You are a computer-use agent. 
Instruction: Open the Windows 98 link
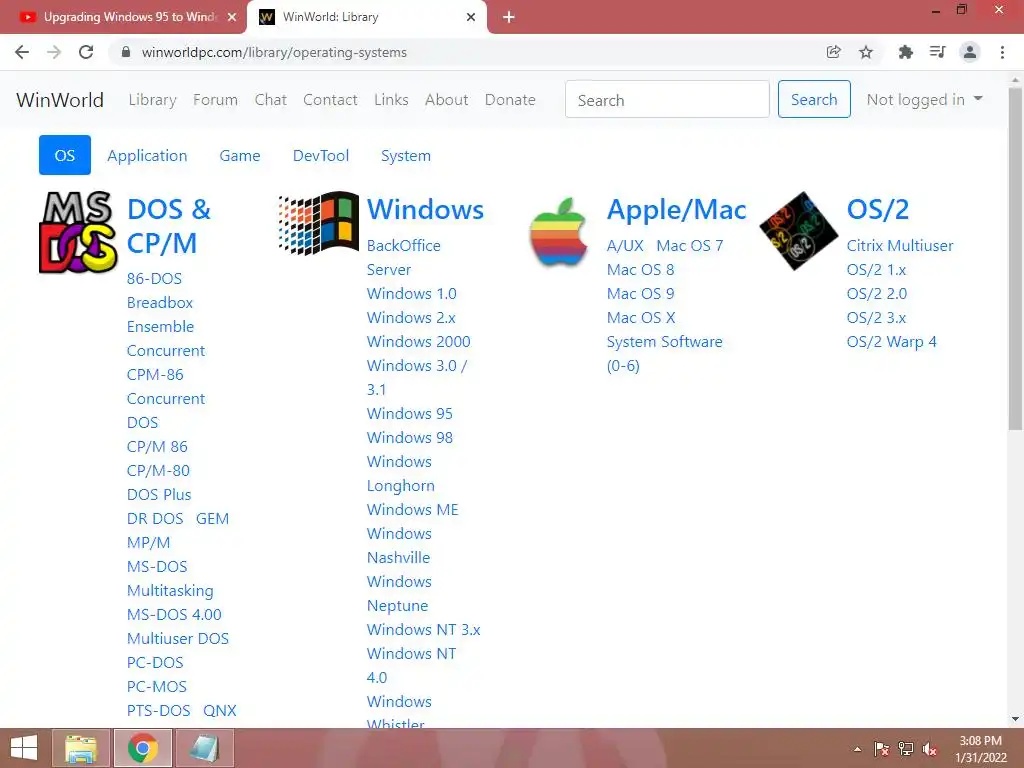pos(409,438)
